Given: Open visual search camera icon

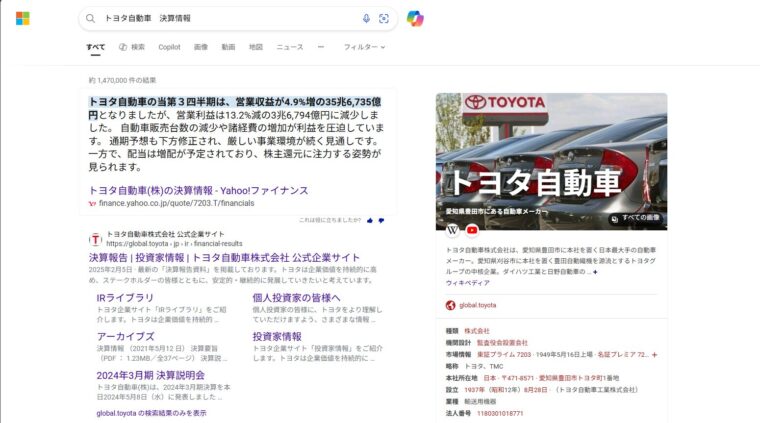Looking at the screenshot, I should [383, 18].
